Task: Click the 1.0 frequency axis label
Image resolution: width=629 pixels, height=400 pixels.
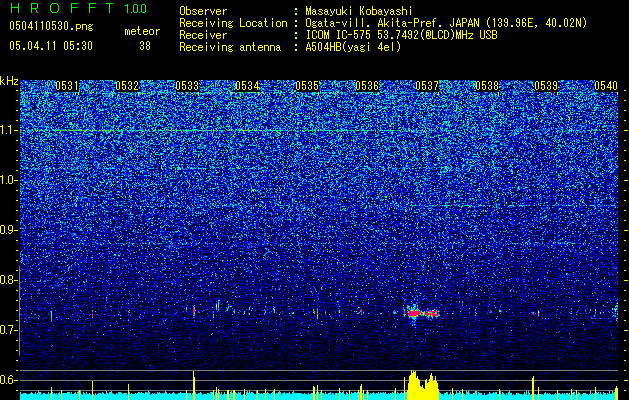Action: click(9, 180)
